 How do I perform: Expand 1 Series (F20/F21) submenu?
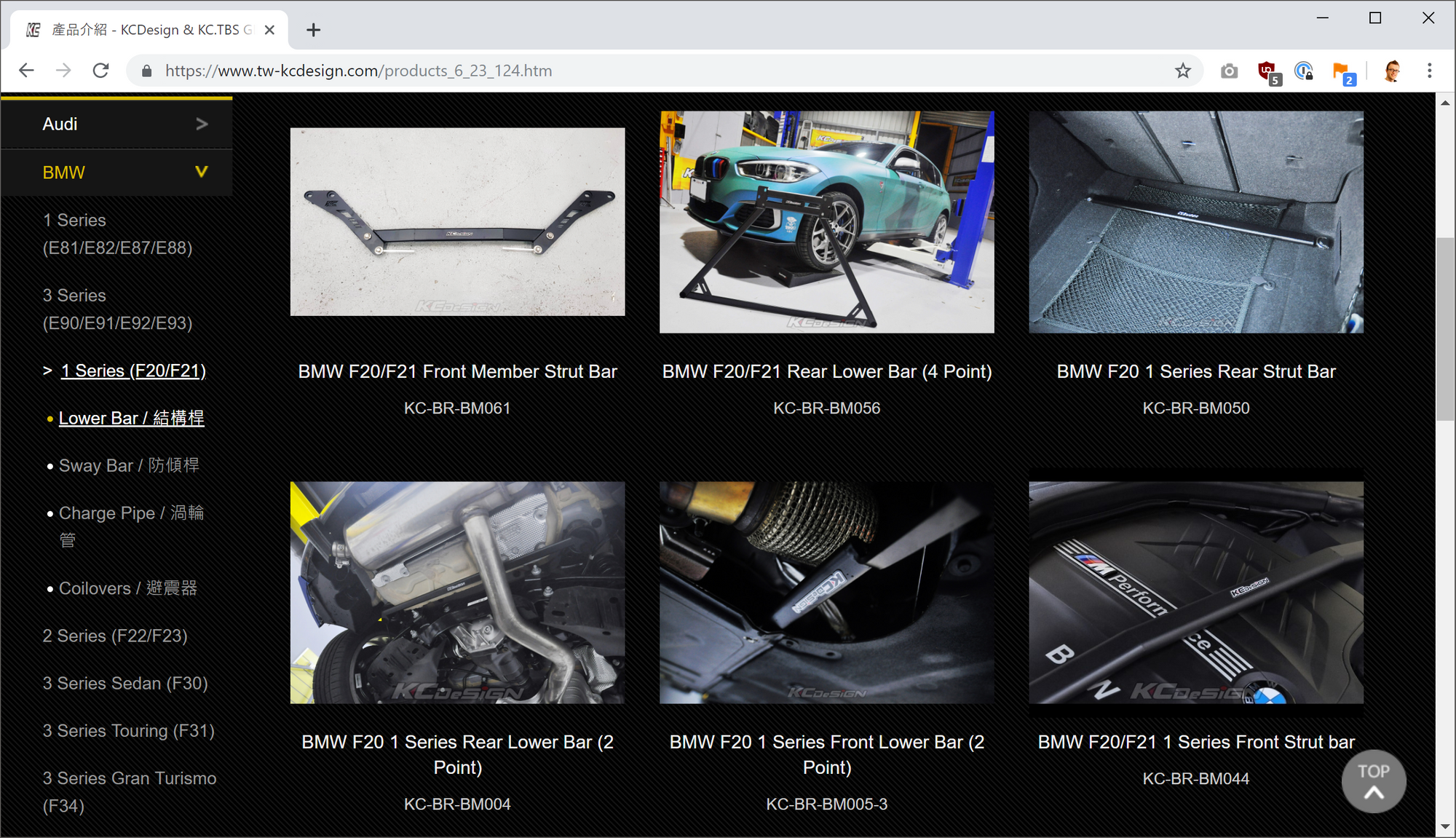[x=133, y=371]
